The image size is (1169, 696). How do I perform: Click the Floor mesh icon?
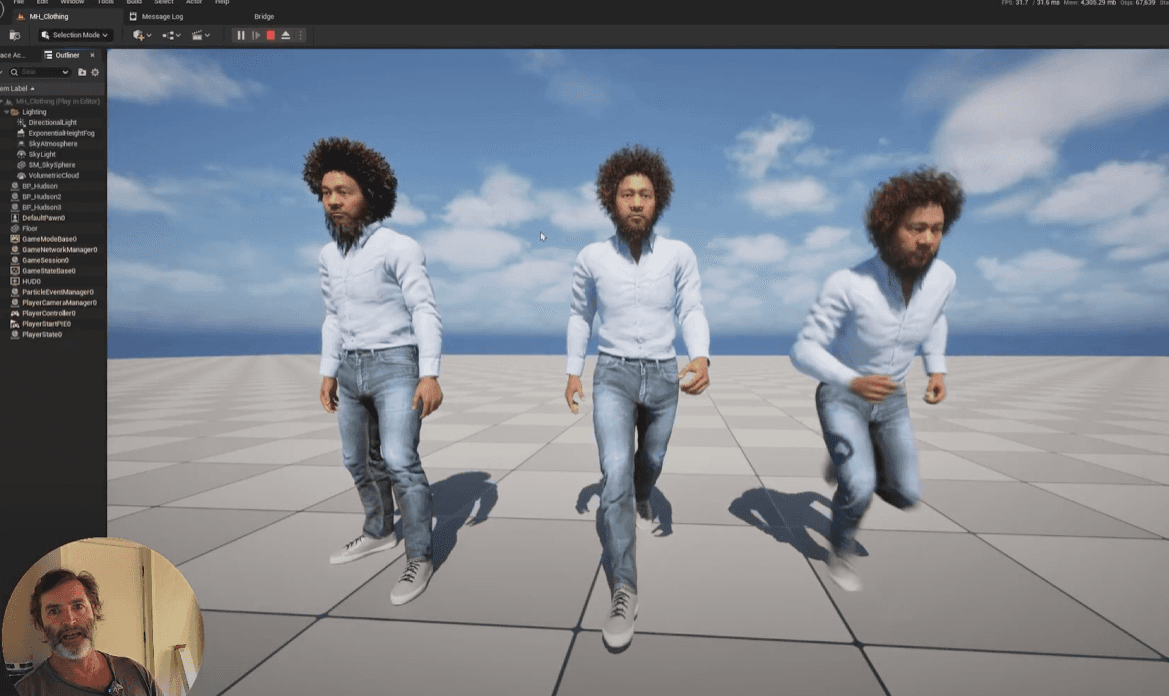coord(14,228)
